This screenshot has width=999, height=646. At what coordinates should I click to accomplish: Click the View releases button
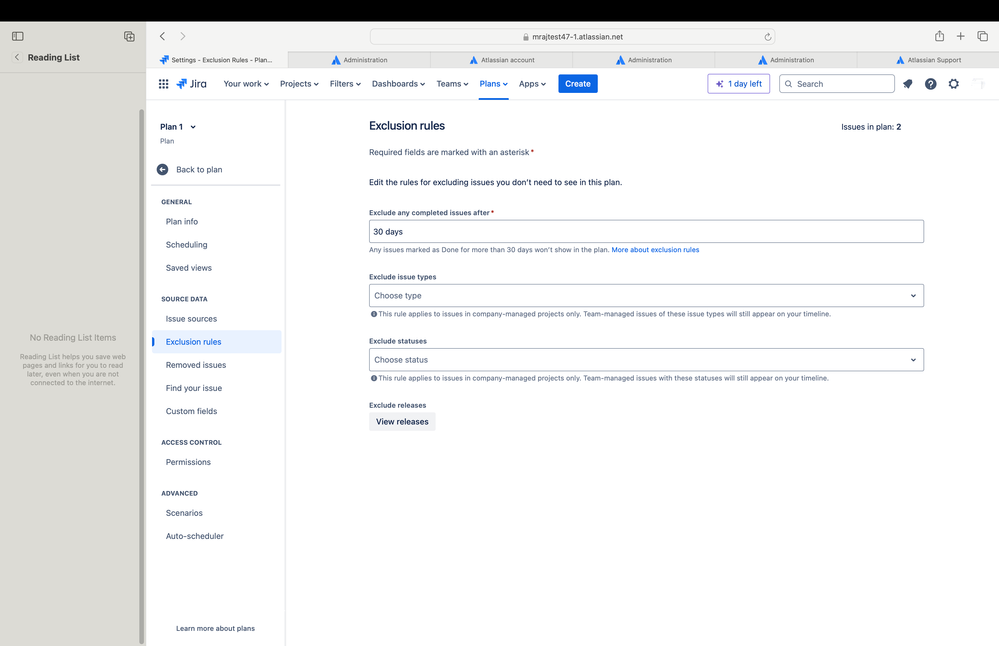(402, 422)
